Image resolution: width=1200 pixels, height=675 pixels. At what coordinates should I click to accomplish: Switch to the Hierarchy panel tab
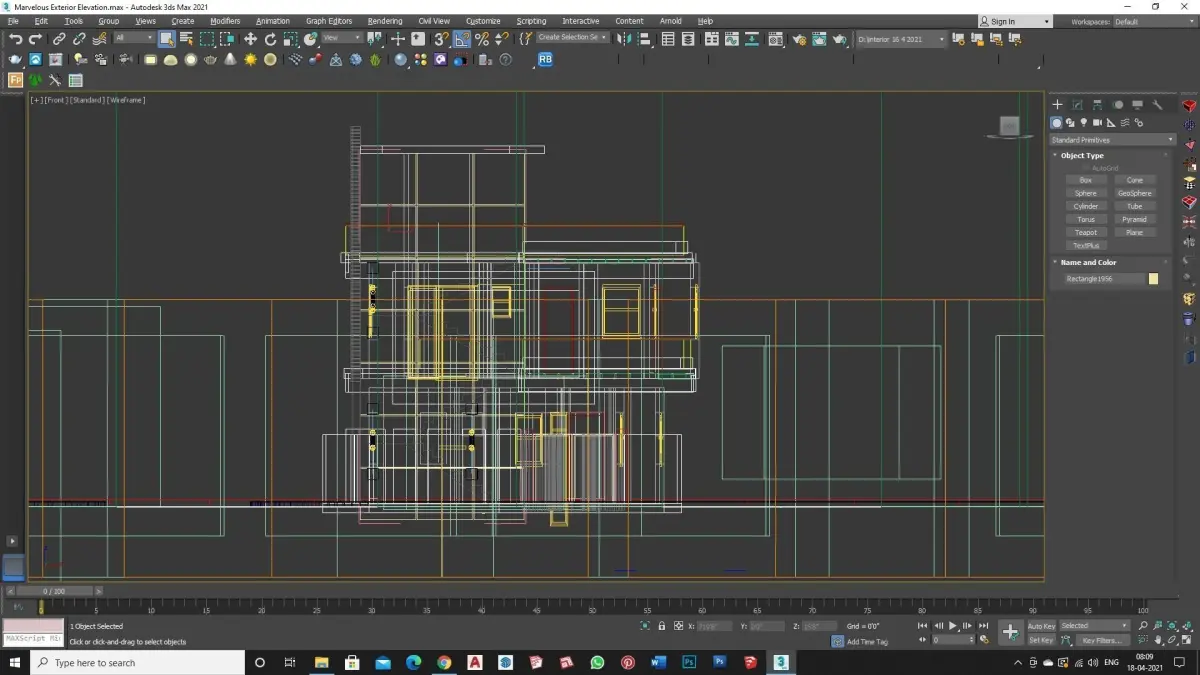click(1097, 104)
